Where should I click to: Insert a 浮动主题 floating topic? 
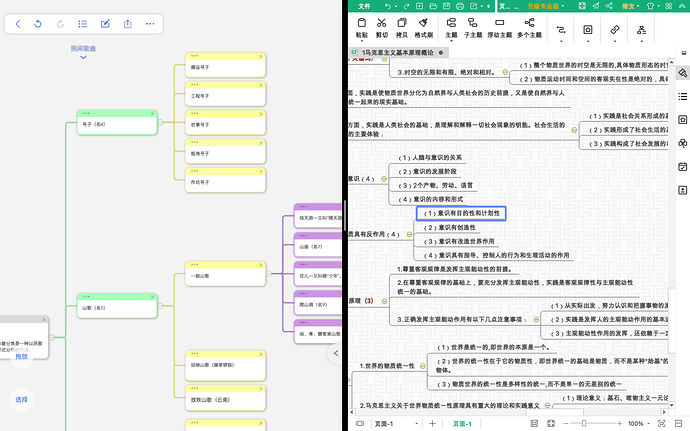coord(499,27)
